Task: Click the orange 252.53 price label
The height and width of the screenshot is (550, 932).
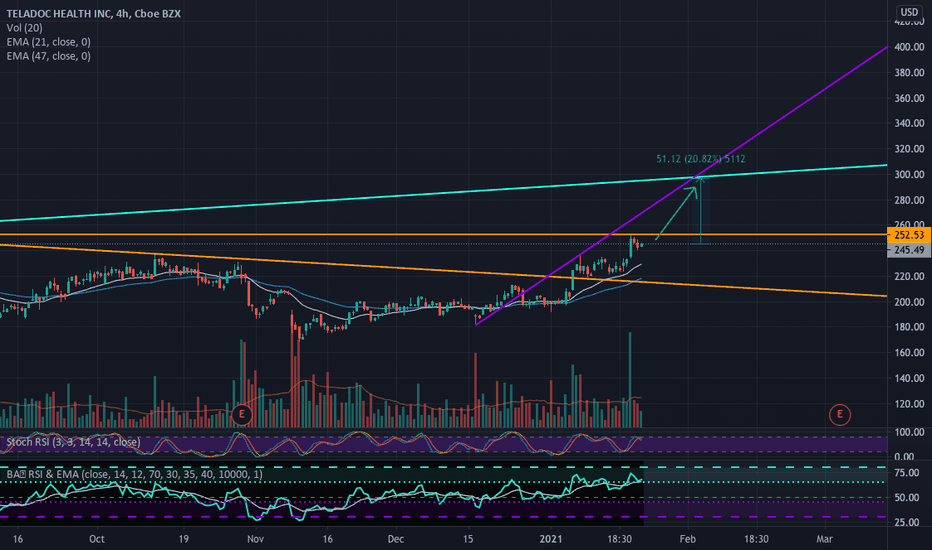Action: click(x=909, y=235)
